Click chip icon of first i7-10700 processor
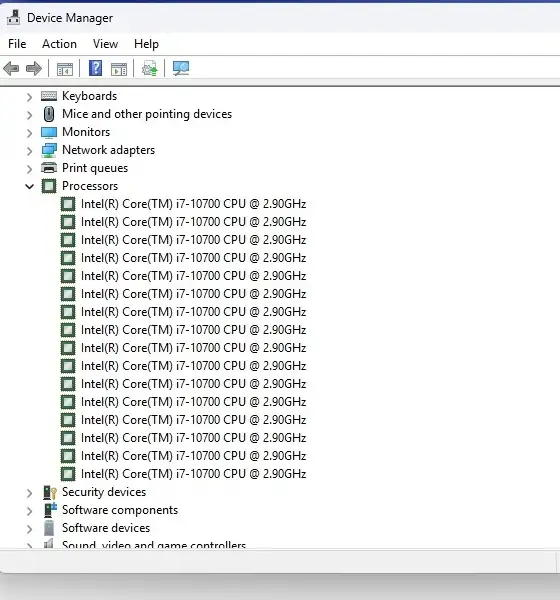The height and width of the screenshot is (600, 560). (x=68, y=204)
